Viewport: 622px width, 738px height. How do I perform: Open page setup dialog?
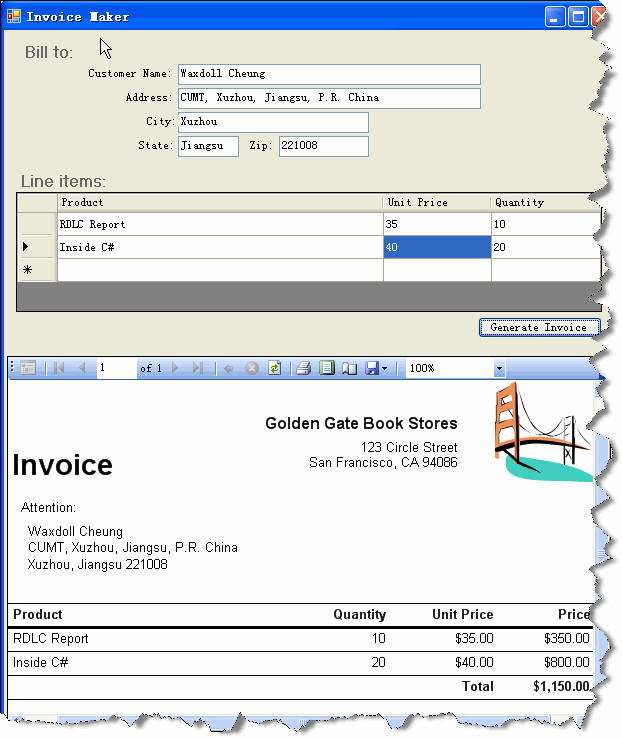coord(349,369)
